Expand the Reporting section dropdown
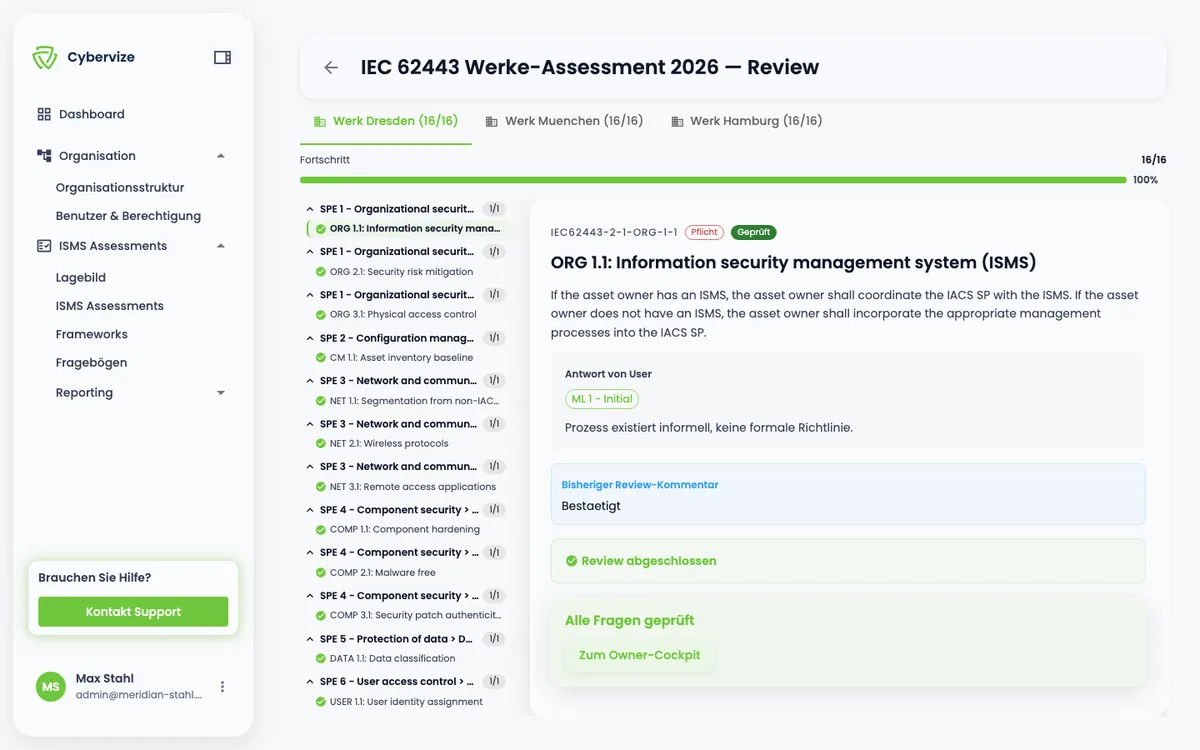 [x=222, y=392]
